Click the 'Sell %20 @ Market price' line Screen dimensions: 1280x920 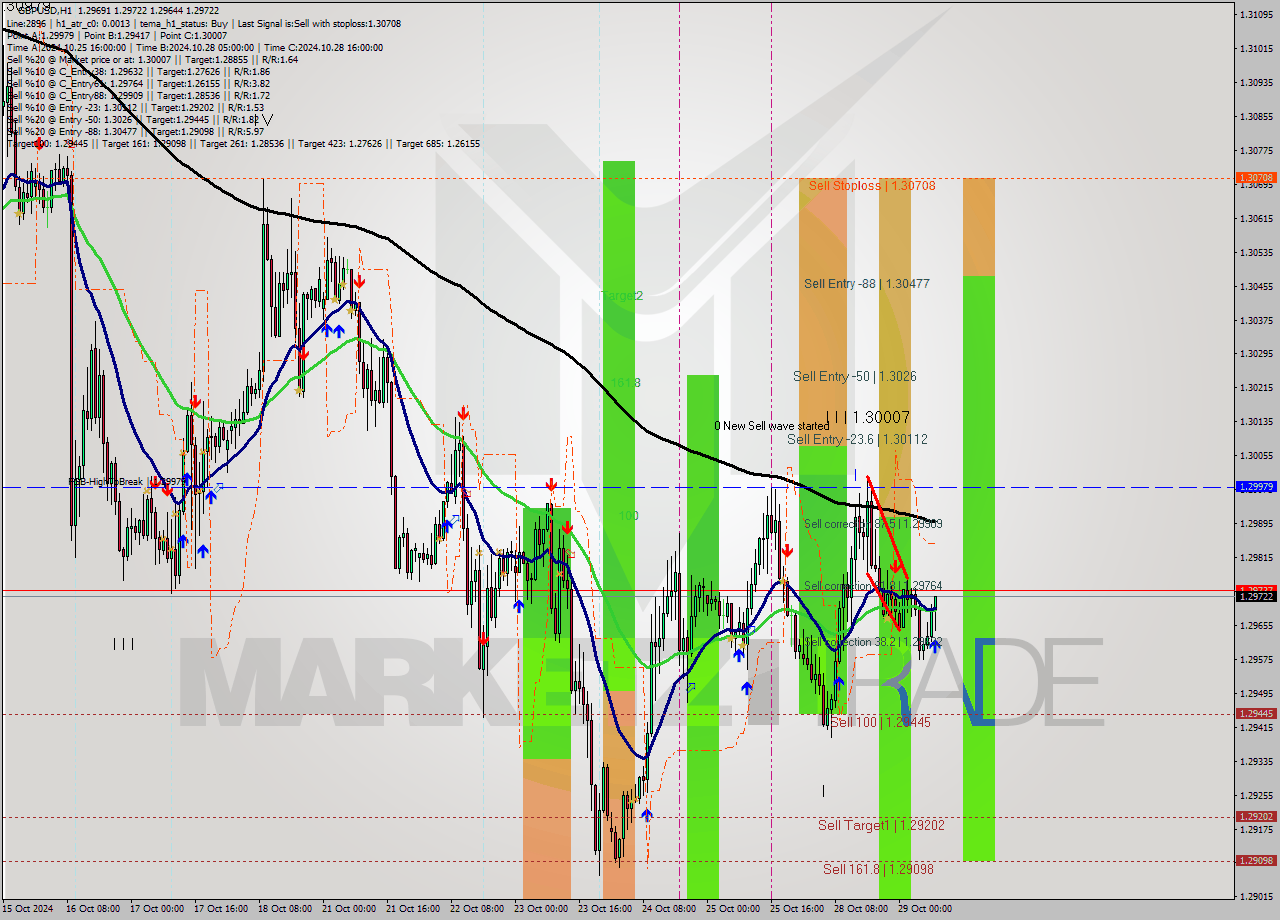152,59
